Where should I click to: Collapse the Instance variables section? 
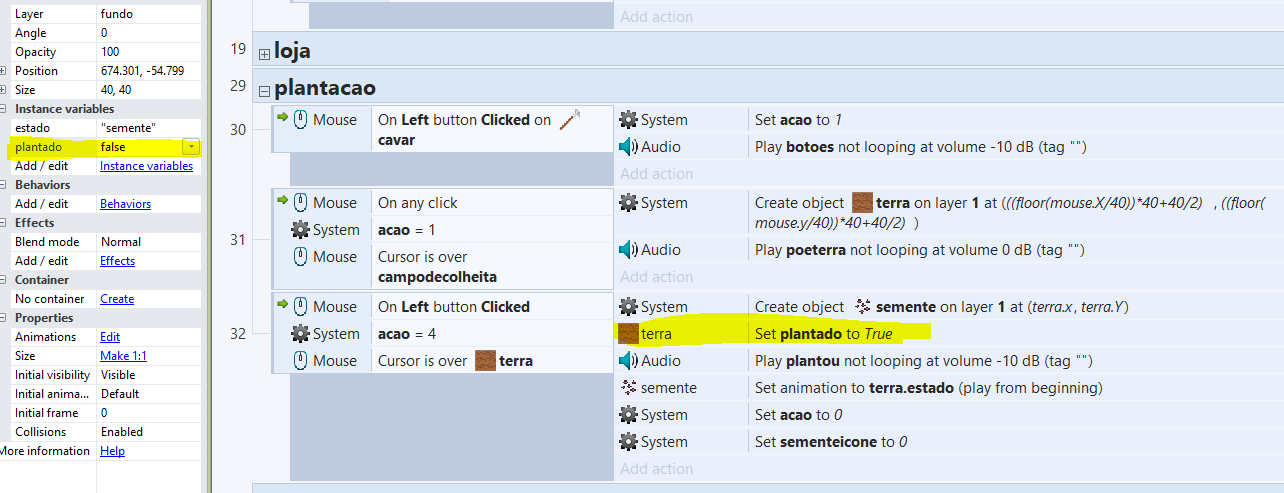click(x=4, y=109)
